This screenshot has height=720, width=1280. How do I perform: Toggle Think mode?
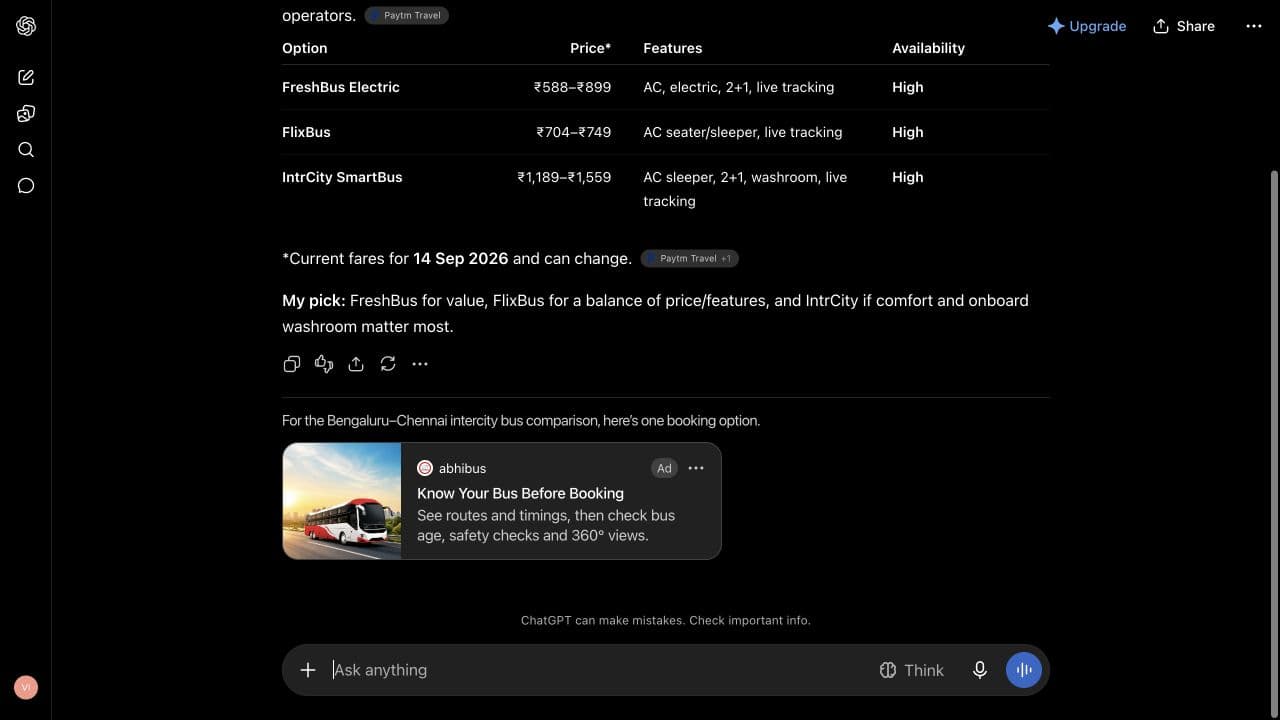[911, 670]
